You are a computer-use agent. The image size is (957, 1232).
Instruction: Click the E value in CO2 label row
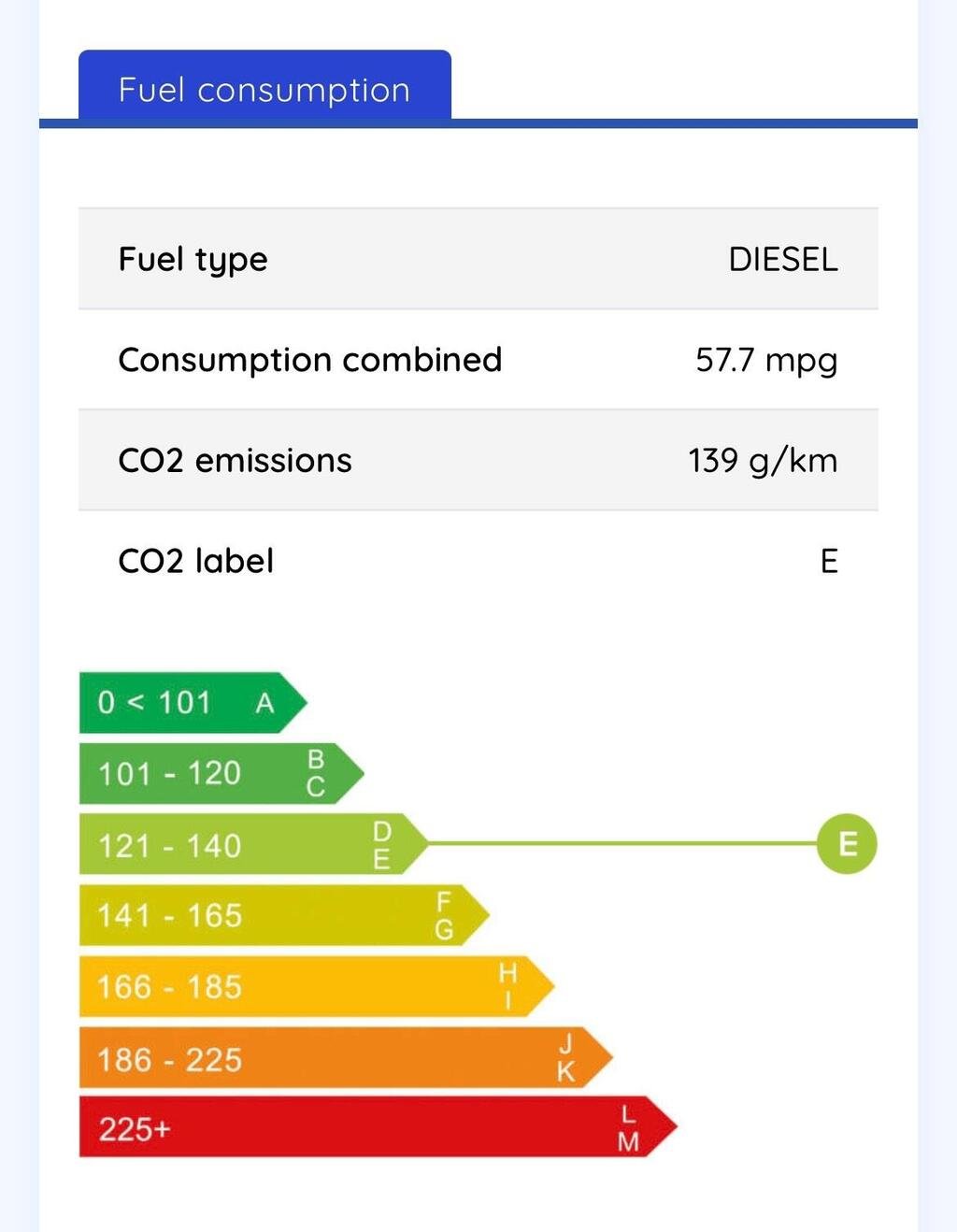click(x=829, y=561)
